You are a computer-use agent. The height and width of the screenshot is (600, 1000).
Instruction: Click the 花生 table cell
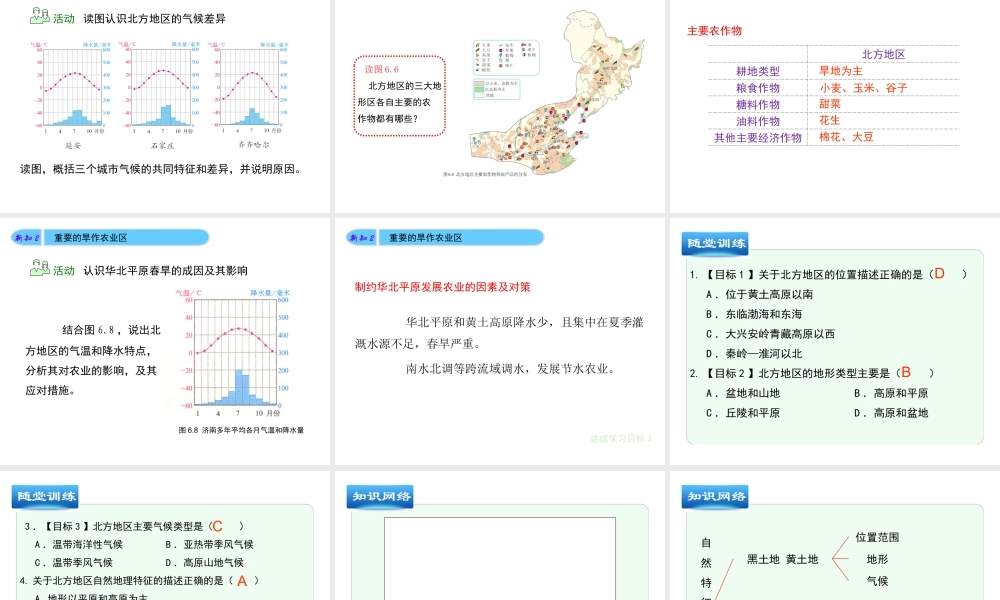[x=830, y=121]
